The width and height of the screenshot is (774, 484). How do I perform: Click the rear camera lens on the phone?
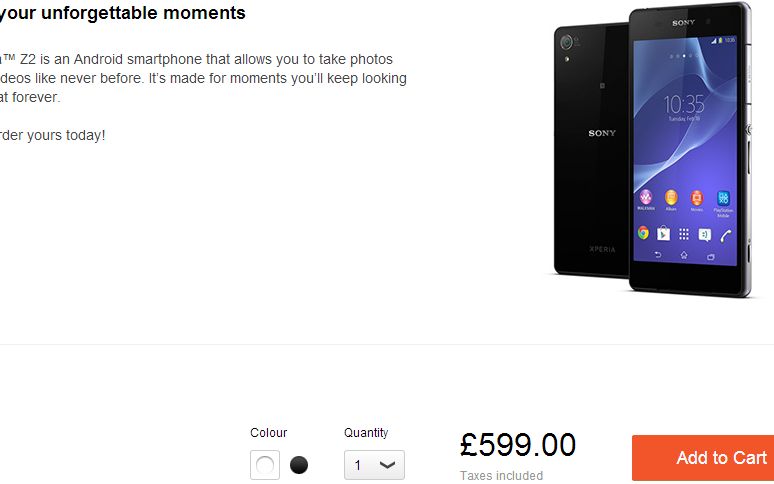(x=567, y=43)
